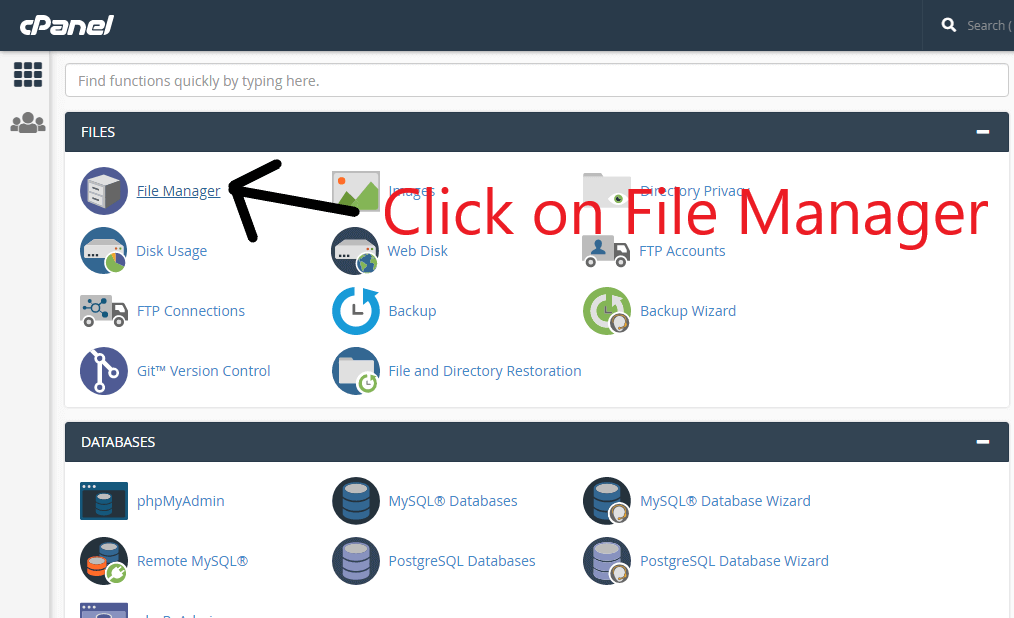The height and width of the screenshot is (618, 1014).
Task: Click the FTP Accounts link
Action: [x=682, y=251]
